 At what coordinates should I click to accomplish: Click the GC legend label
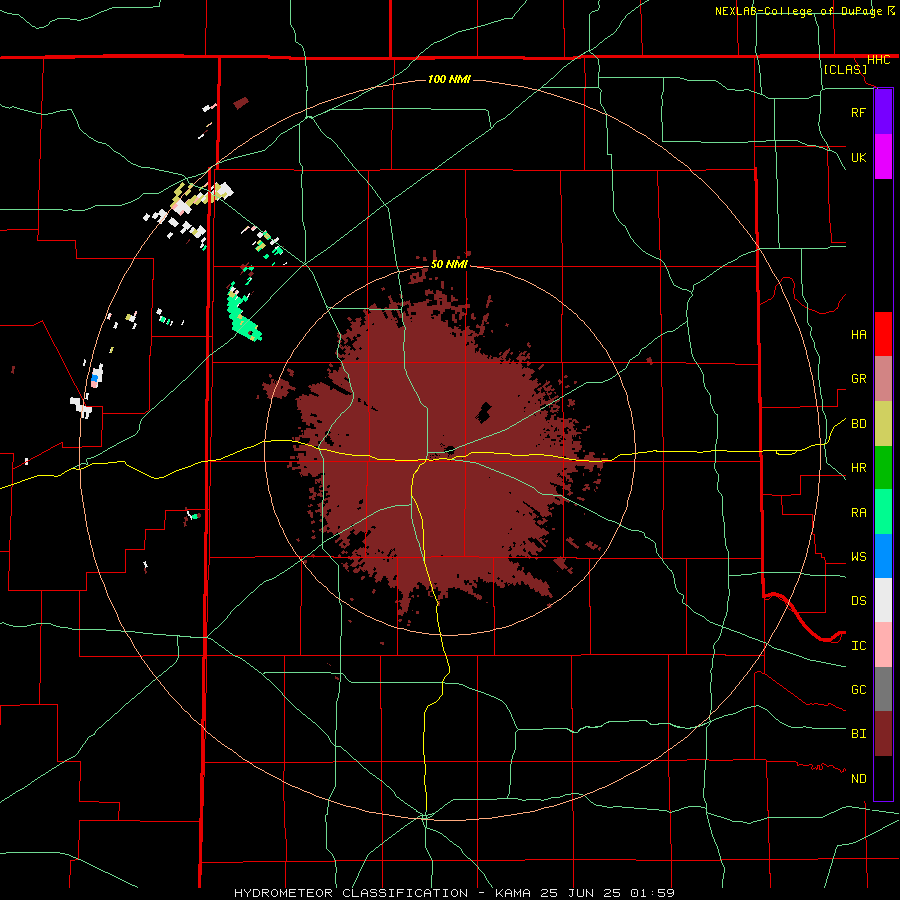(x=858, y=689)
